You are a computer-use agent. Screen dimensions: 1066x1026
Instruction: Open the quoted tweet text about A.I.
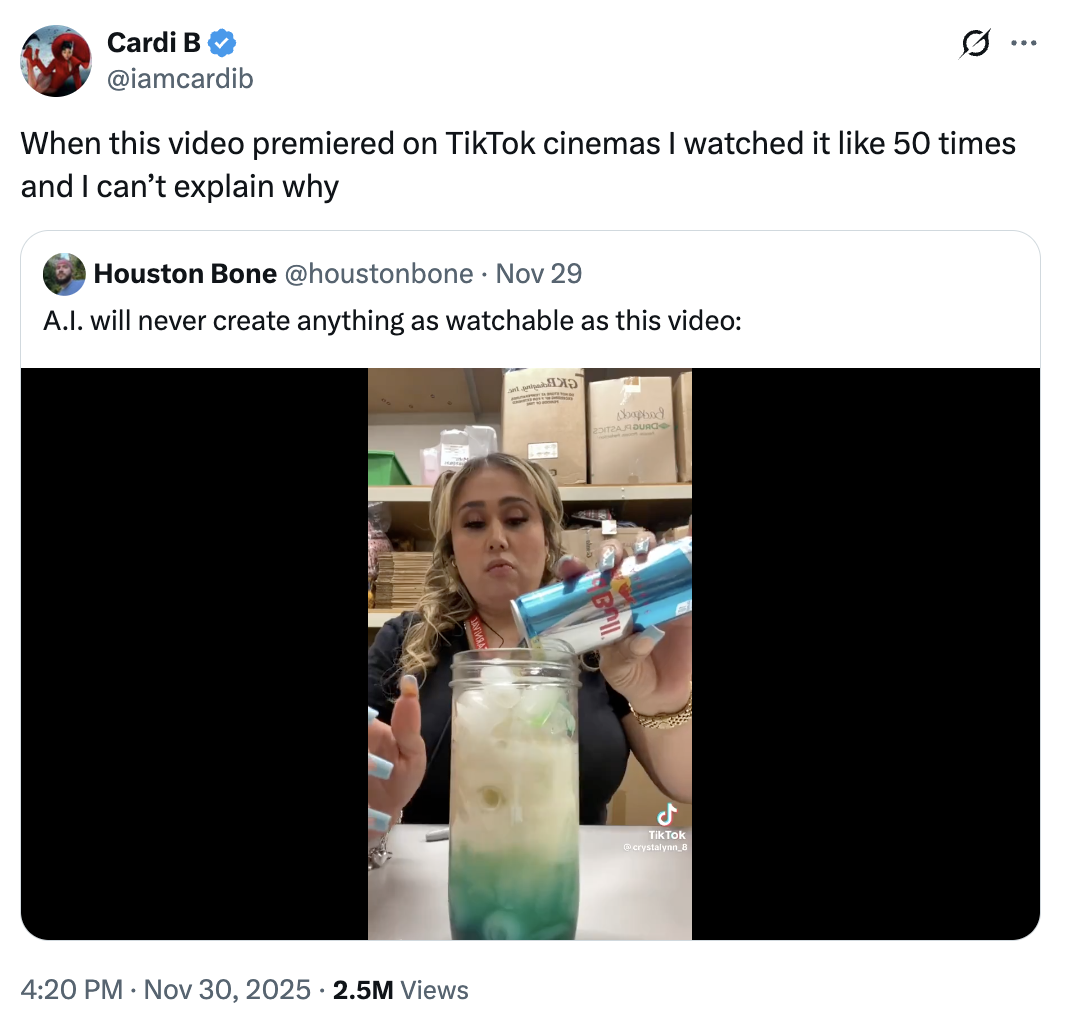(394, 320)
